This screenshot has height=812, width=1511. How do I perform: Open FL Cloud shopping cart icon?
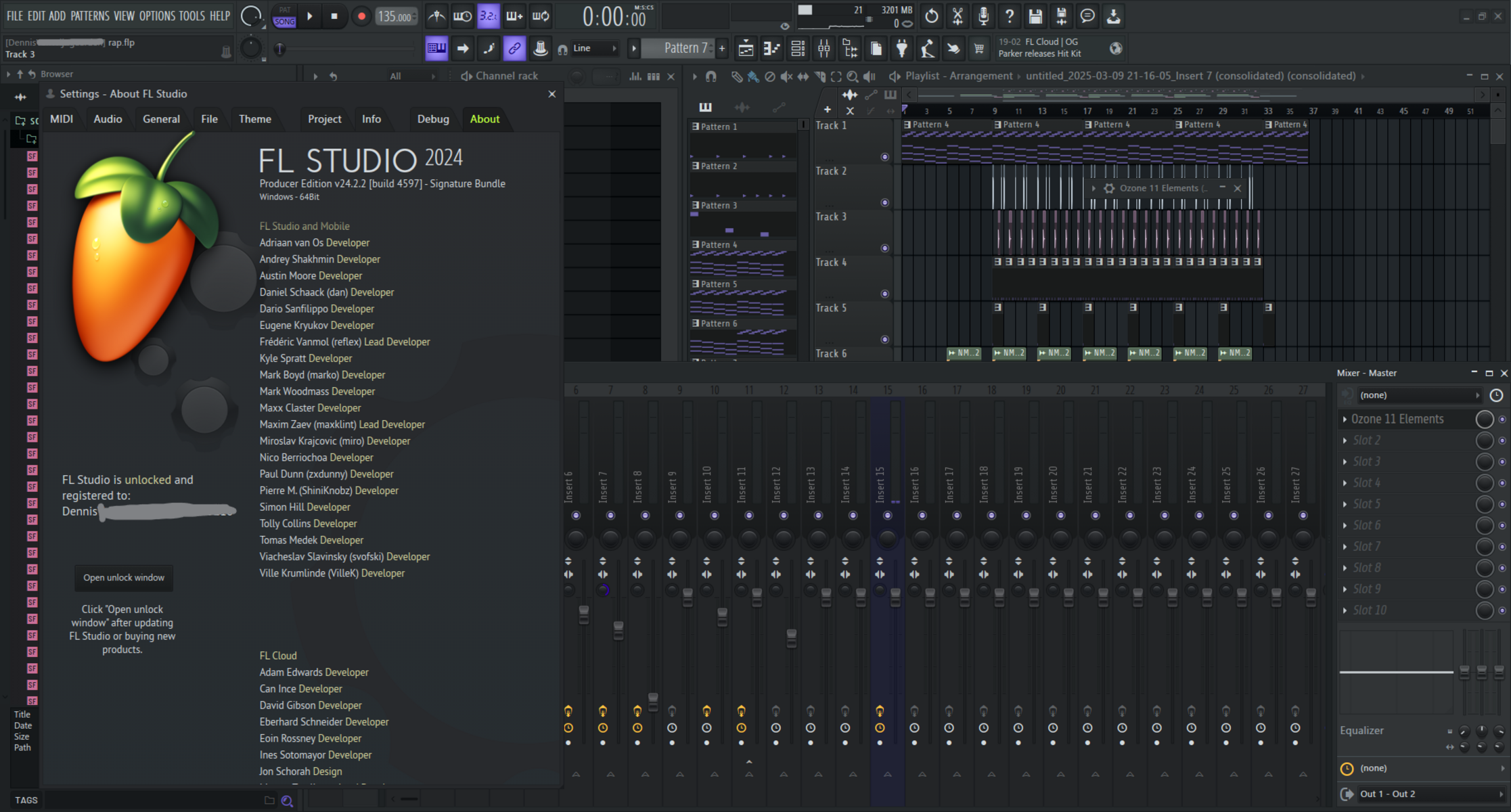(978, 48)
